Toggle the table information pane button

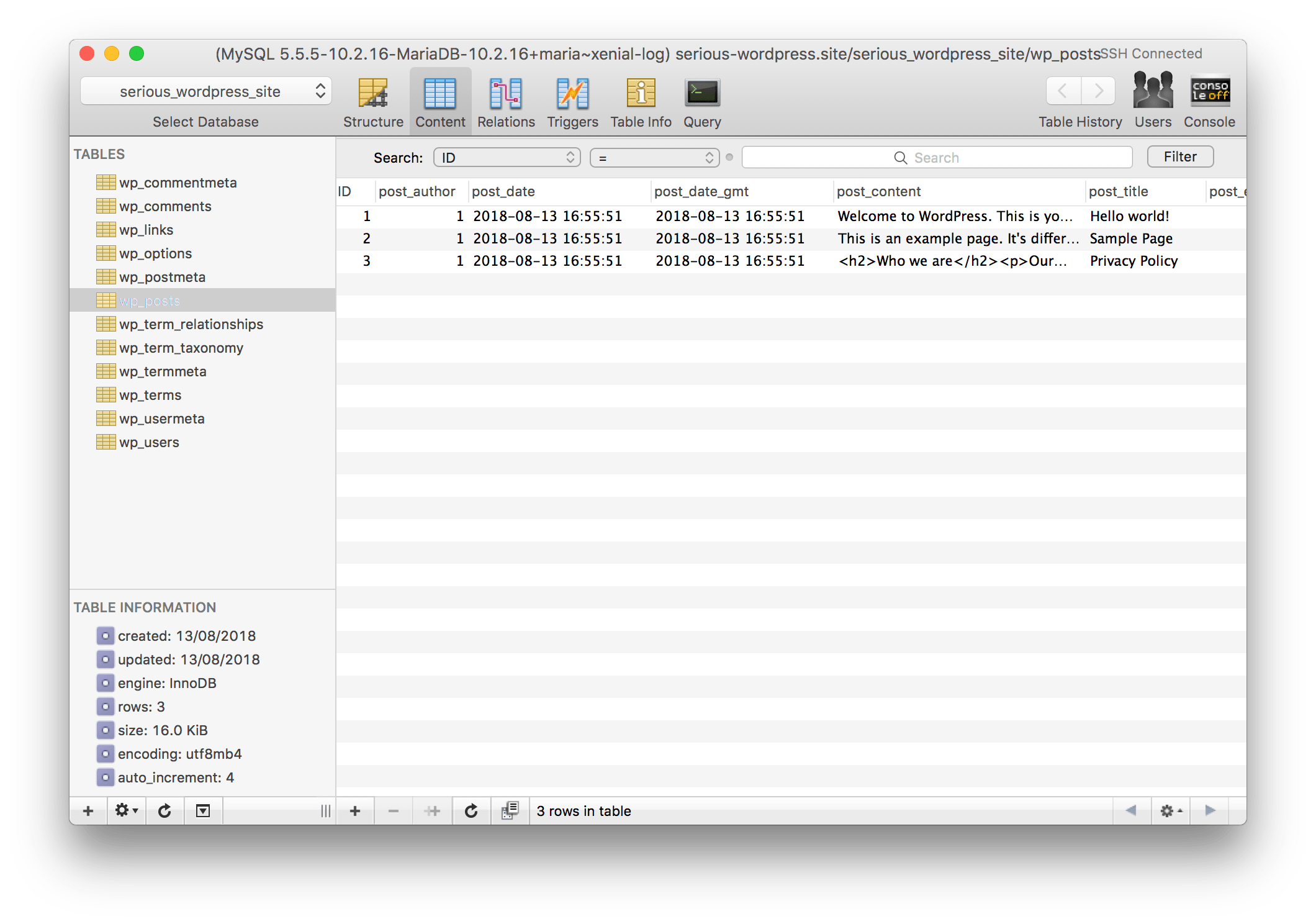click(203, 811)
